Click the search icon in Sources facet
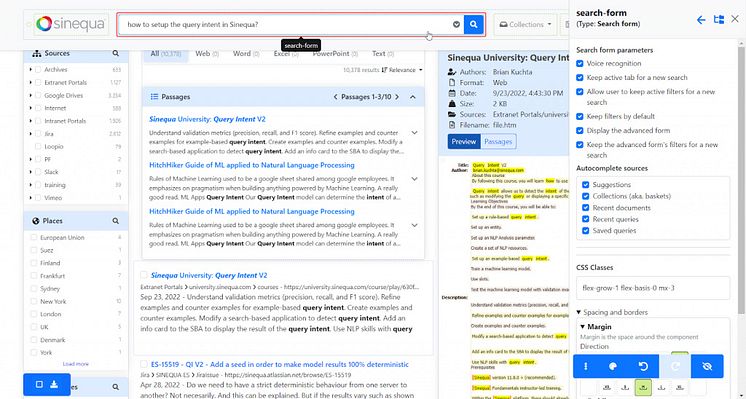746x399 pixels. click(x=116, y=54)
